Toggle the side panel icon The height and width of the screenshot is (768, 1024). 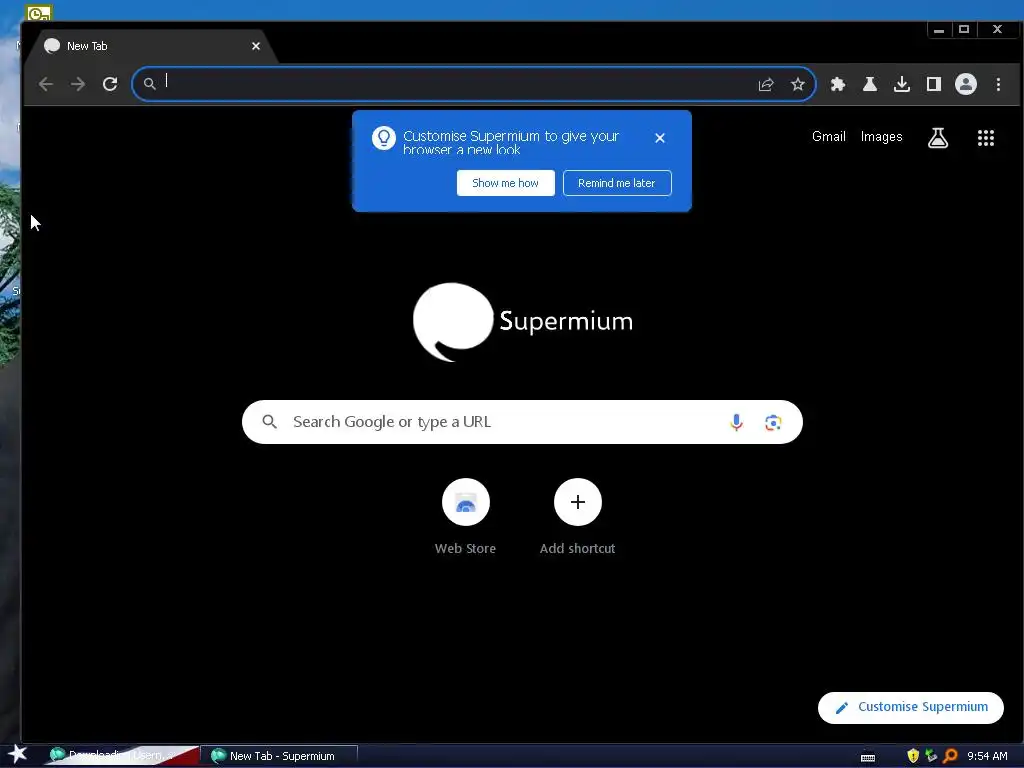(934, 84)
